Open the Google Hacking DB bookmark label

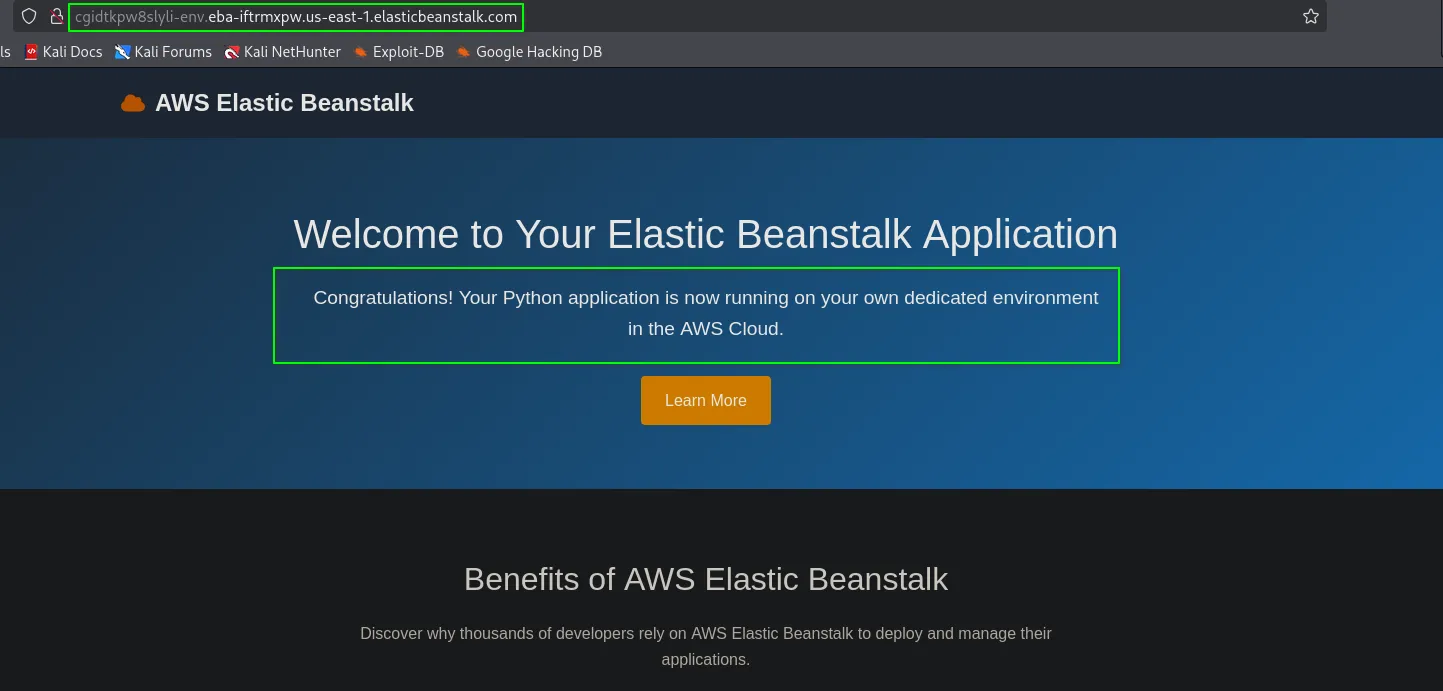click(539, 52)
